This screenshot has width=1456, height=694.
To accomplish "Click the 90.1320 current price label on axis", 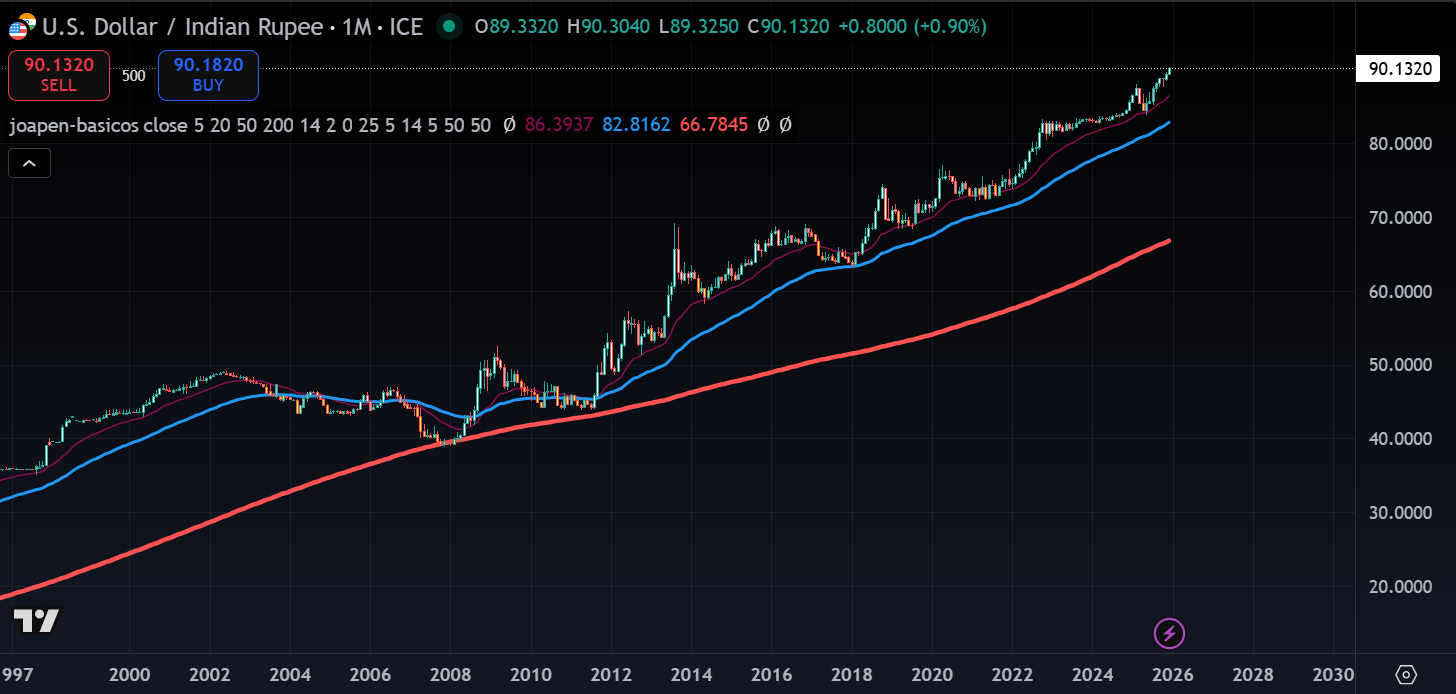I will (1398, 68).
